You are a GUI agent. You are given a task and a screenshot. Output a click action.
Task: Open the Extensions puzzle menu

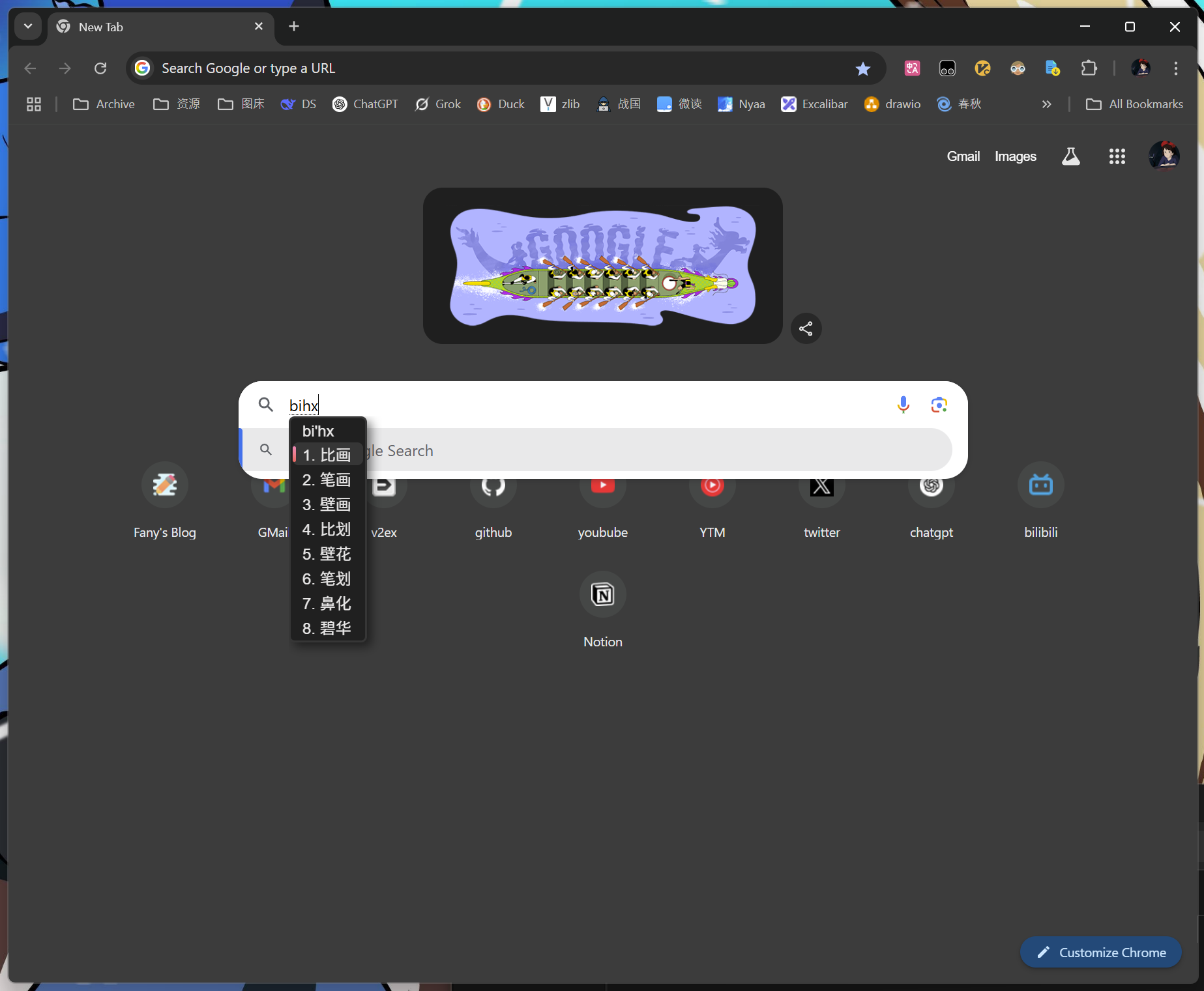(x=1089, y=68)
